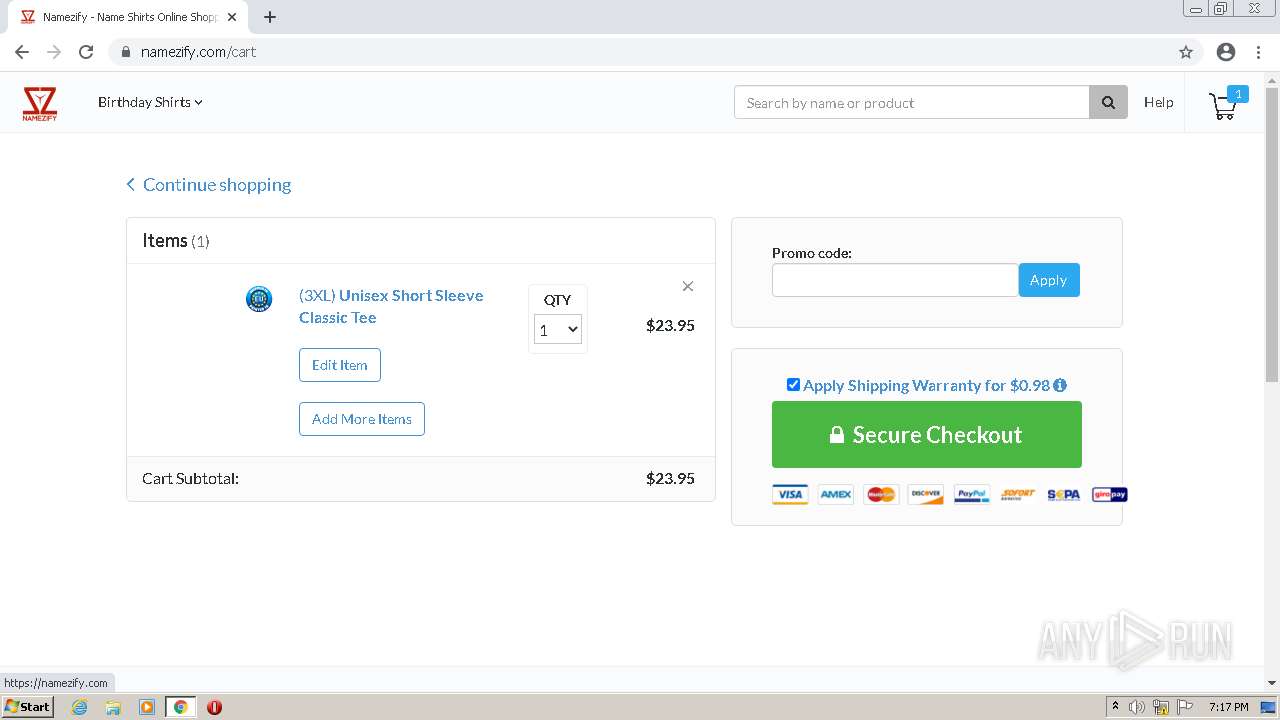
Task: Click the search magnifier button
Action: coord(1108,102)
